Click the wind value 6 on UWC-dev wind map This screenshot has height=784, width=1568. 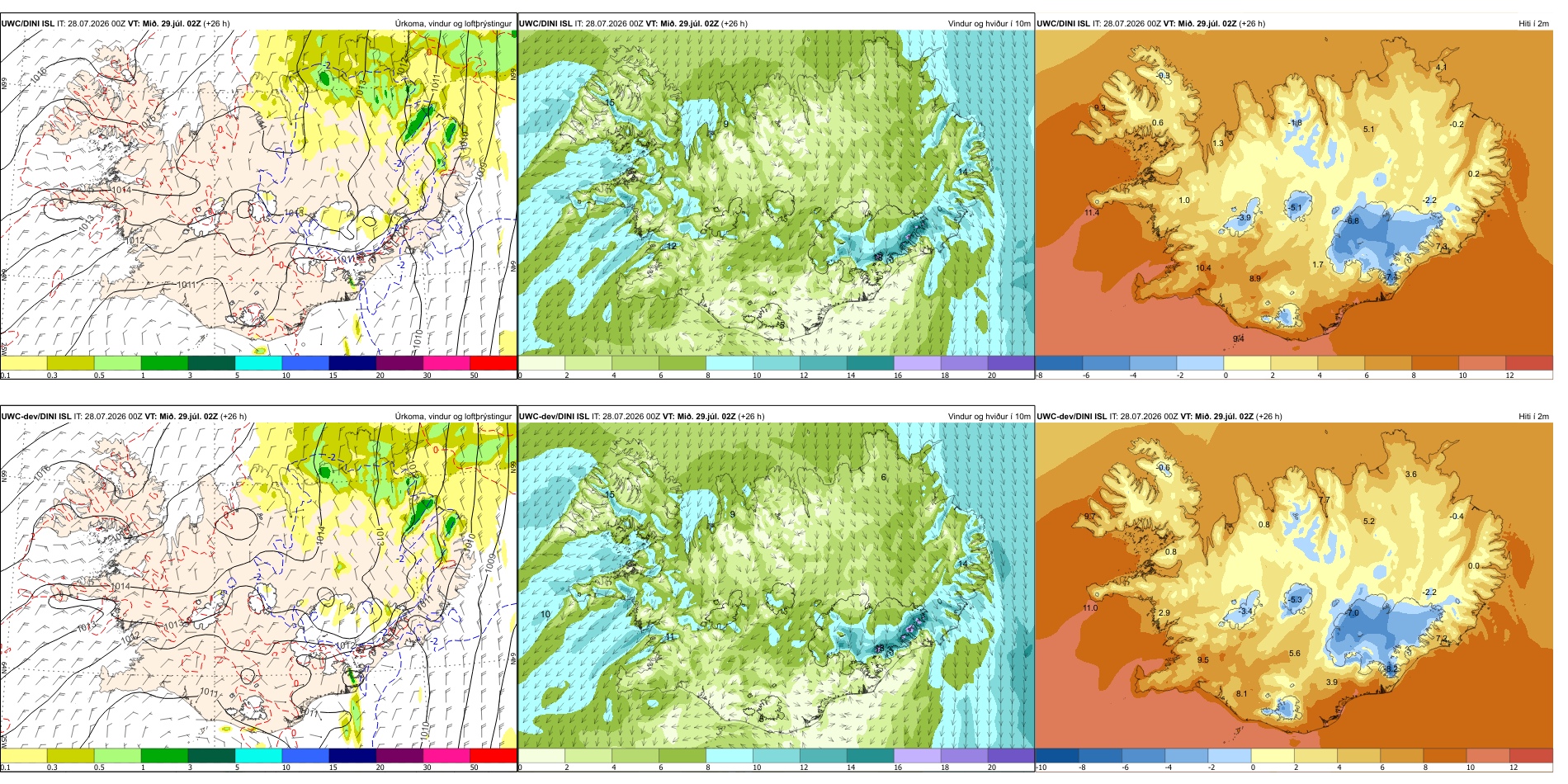click(883, 478)
